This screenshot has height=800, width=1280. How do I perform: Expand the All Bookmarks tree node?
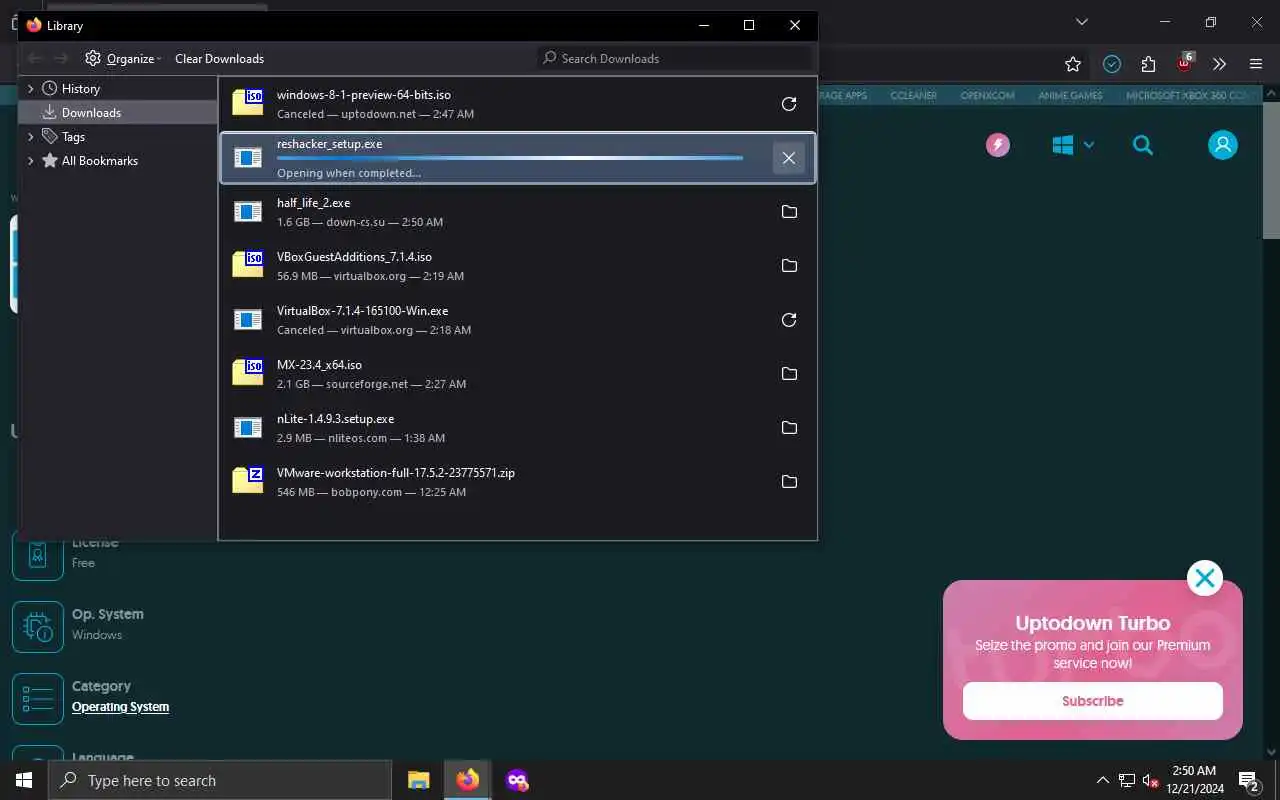pos(31,160)
